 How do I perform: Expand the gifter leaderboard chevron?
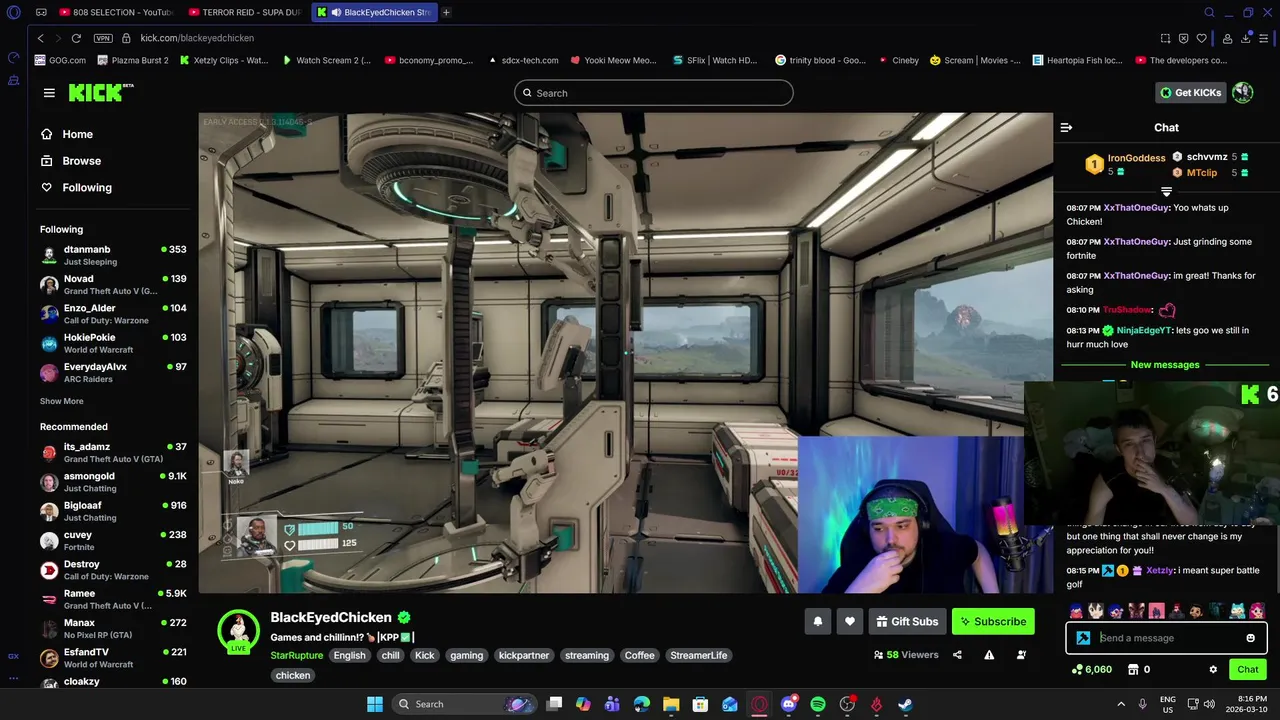coord(1166,190)
